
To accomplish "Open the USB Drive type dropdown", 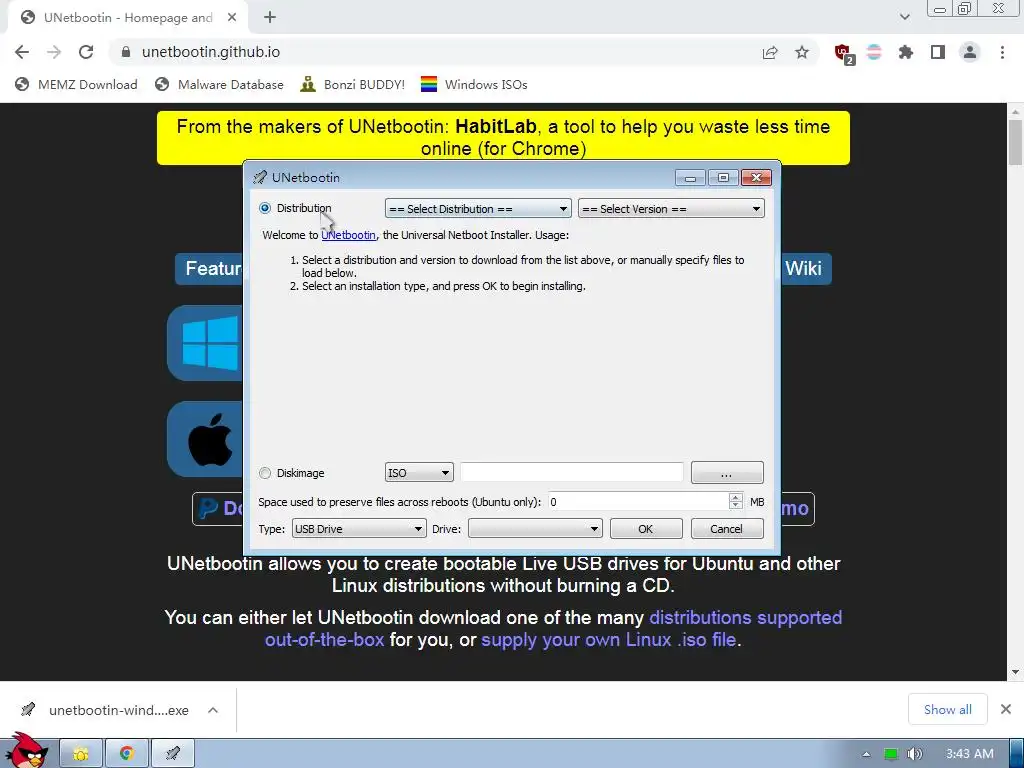I will point(359,529).
